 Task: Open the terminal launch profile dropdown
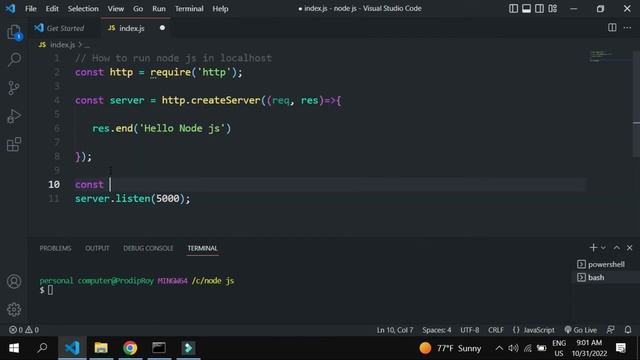pyautogui.click(x=603, y=248)
